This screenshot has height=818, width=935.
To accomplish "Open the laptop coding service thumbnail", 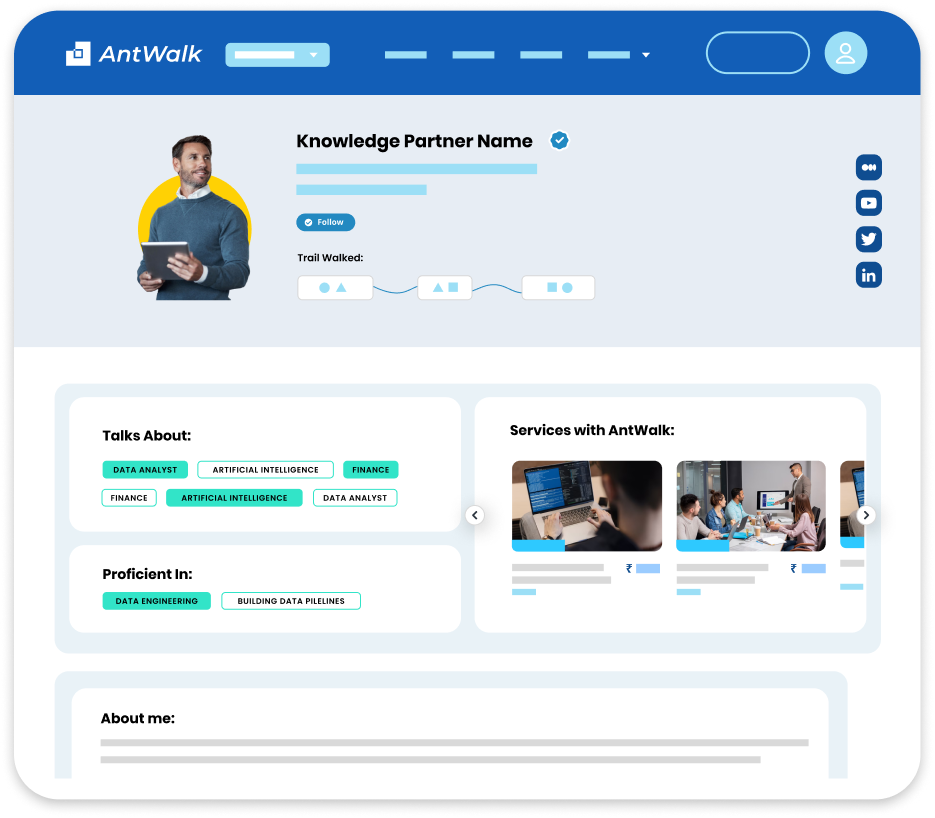I will click(x=587, y=506).
